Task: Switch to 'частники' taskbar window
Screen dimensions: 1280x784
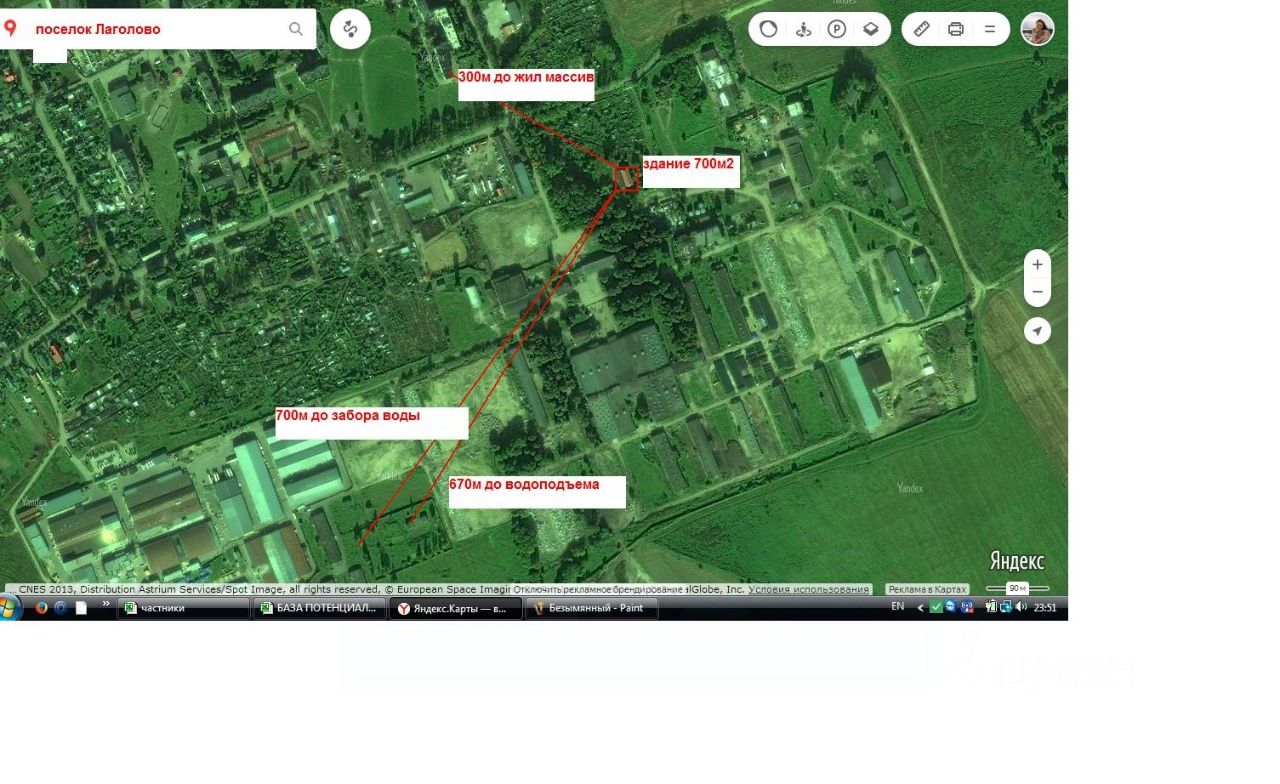Action: [184, 608]
